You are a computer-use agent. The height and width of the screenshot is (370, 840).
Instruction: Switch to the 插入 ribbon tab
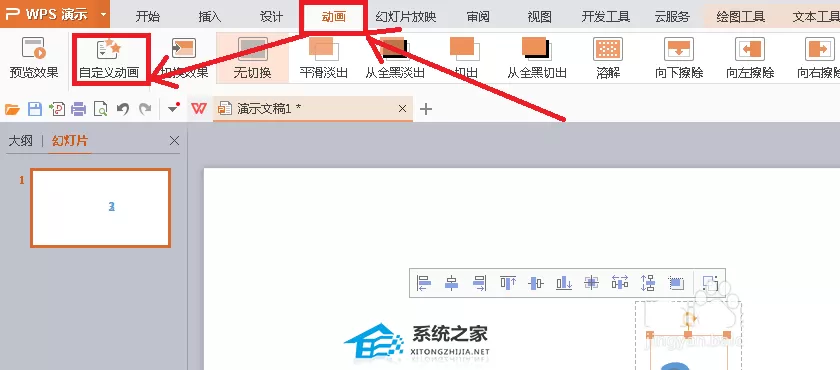tap(209, 17)
